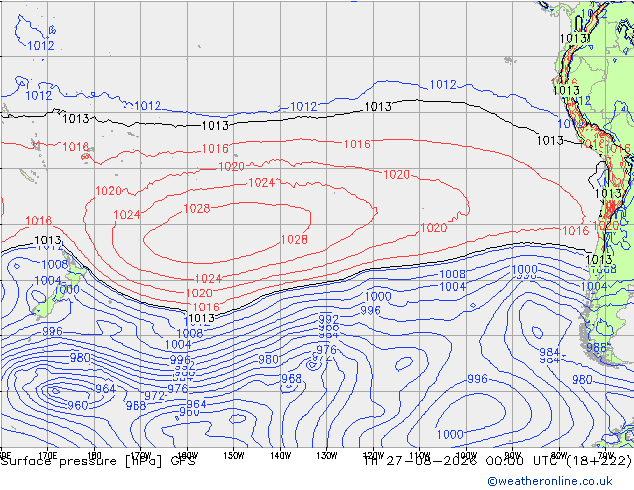This screenshot has width=634, height=490.
Task: Click the '1012' label next to the top-left island
Action: coord(41,46)
